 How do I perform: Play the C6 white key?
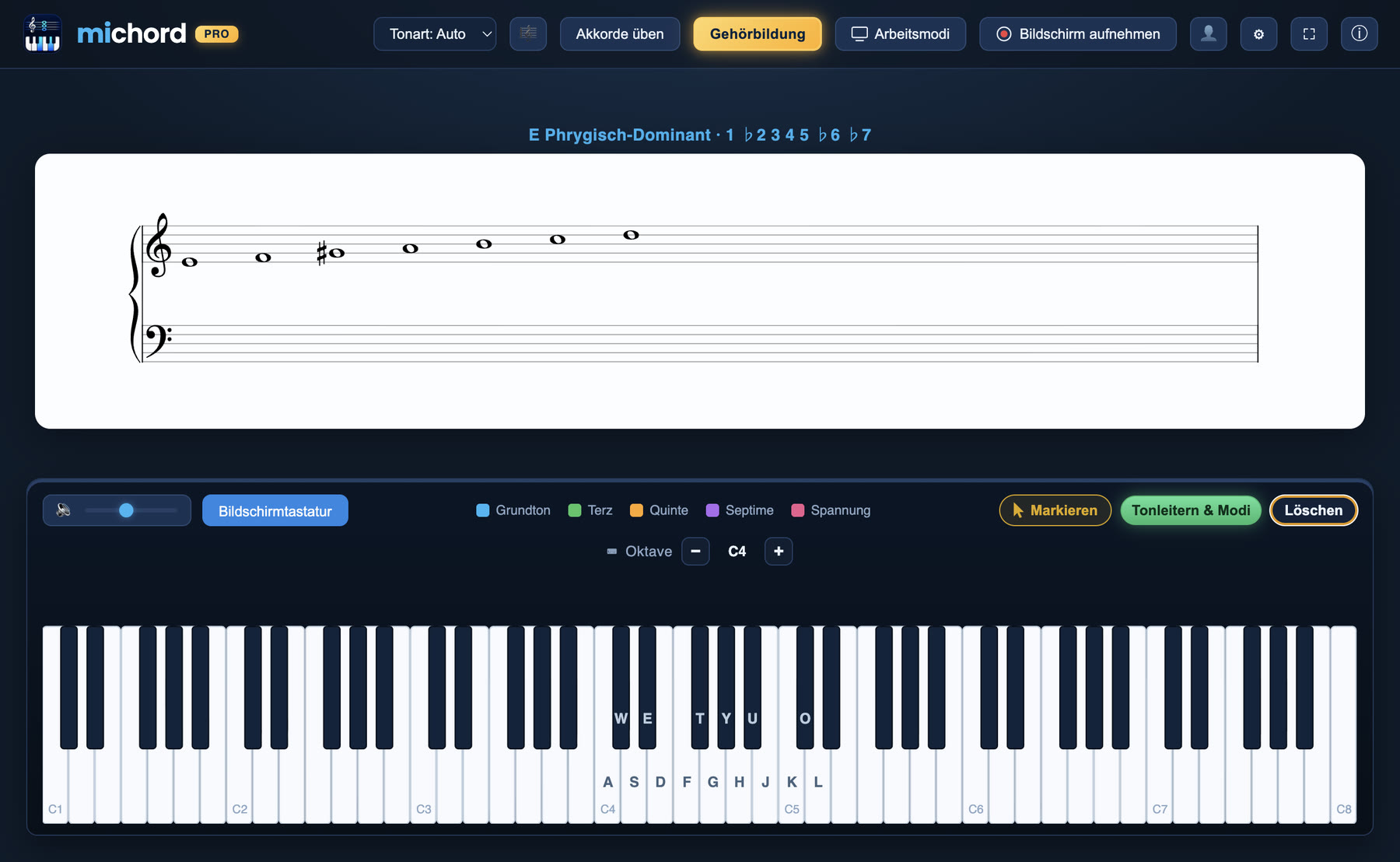point(975,786)
